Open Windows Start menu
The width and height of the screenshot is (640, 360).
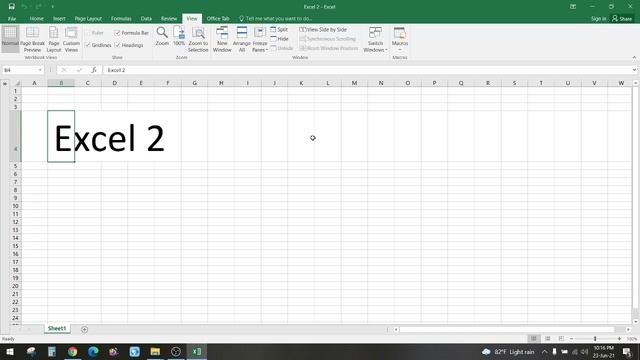10,351
